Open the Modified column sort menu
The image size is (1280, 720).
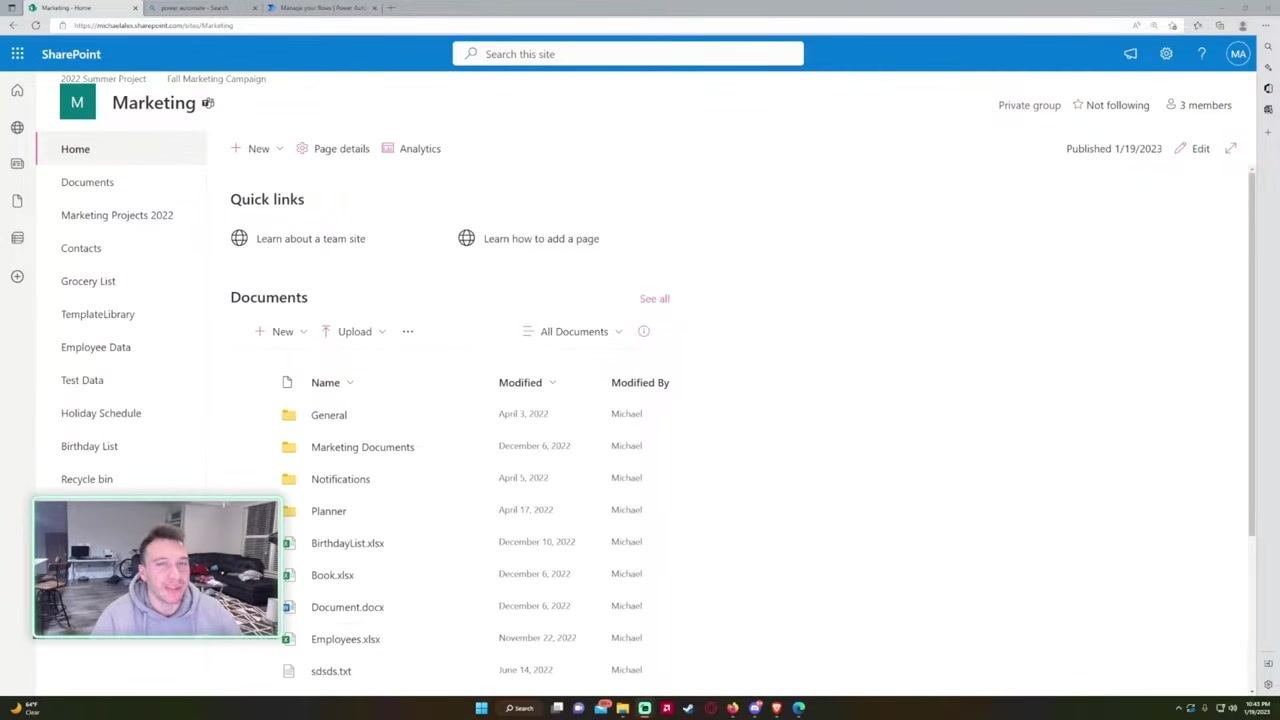click(527, 382)
